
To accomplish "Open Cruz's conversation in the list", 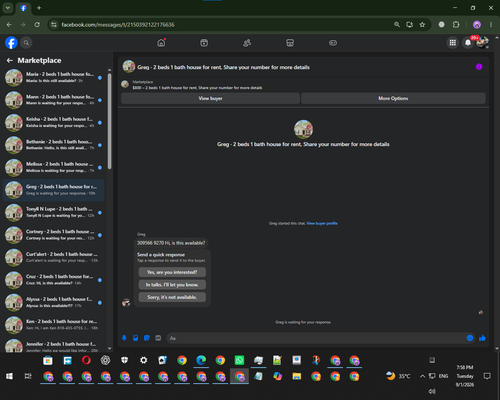I will (x=53, y=280).
